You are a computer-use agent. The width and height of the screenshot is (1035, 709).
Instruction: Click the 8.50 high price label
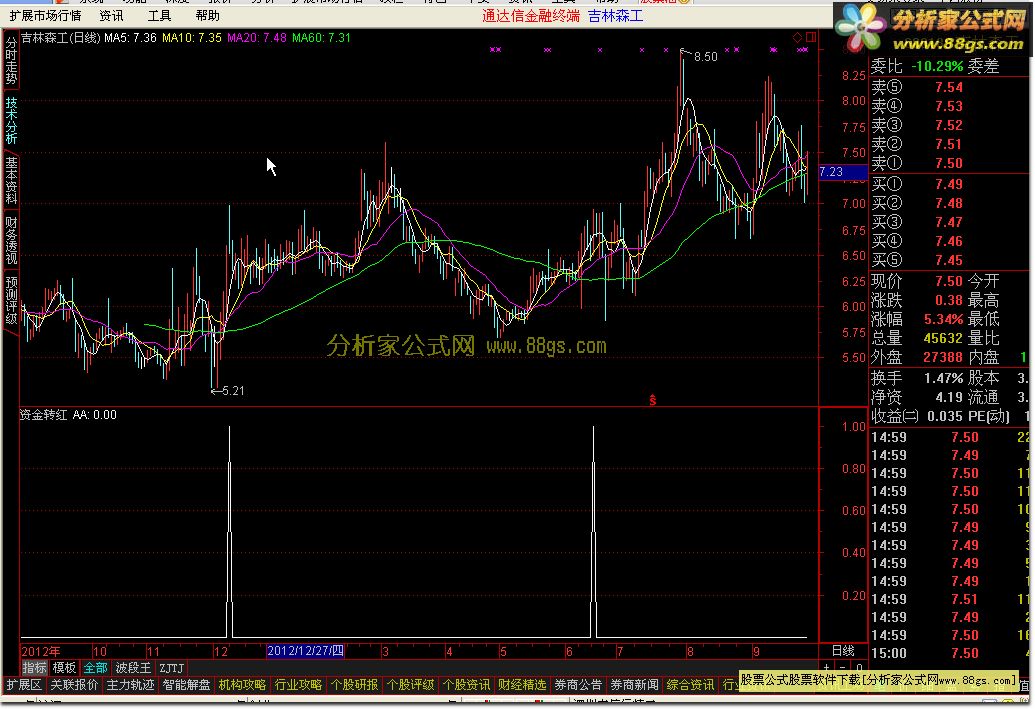tap(706, 57)
